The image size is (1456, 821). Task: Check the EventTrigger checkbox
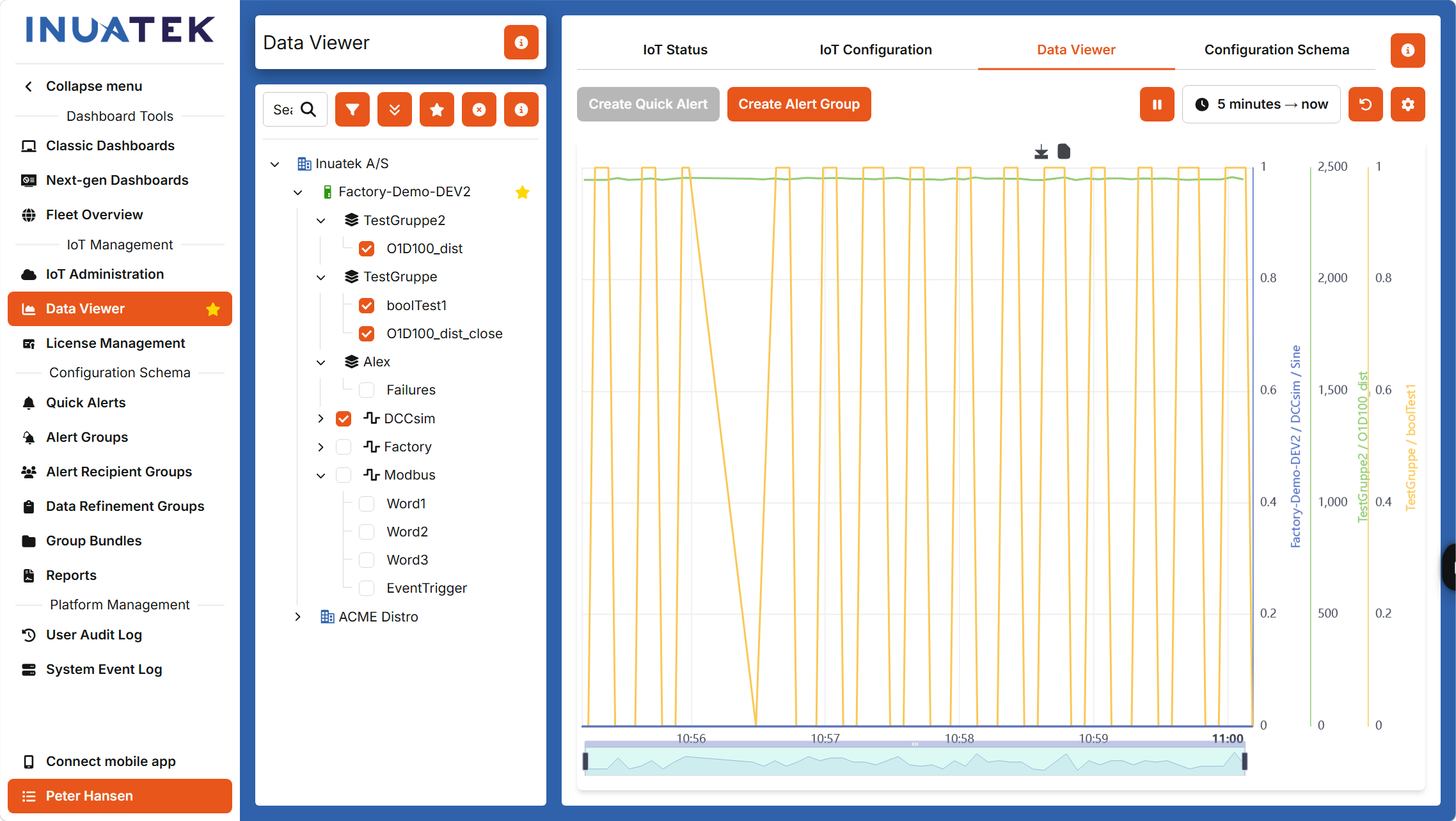tap(367, 588)
